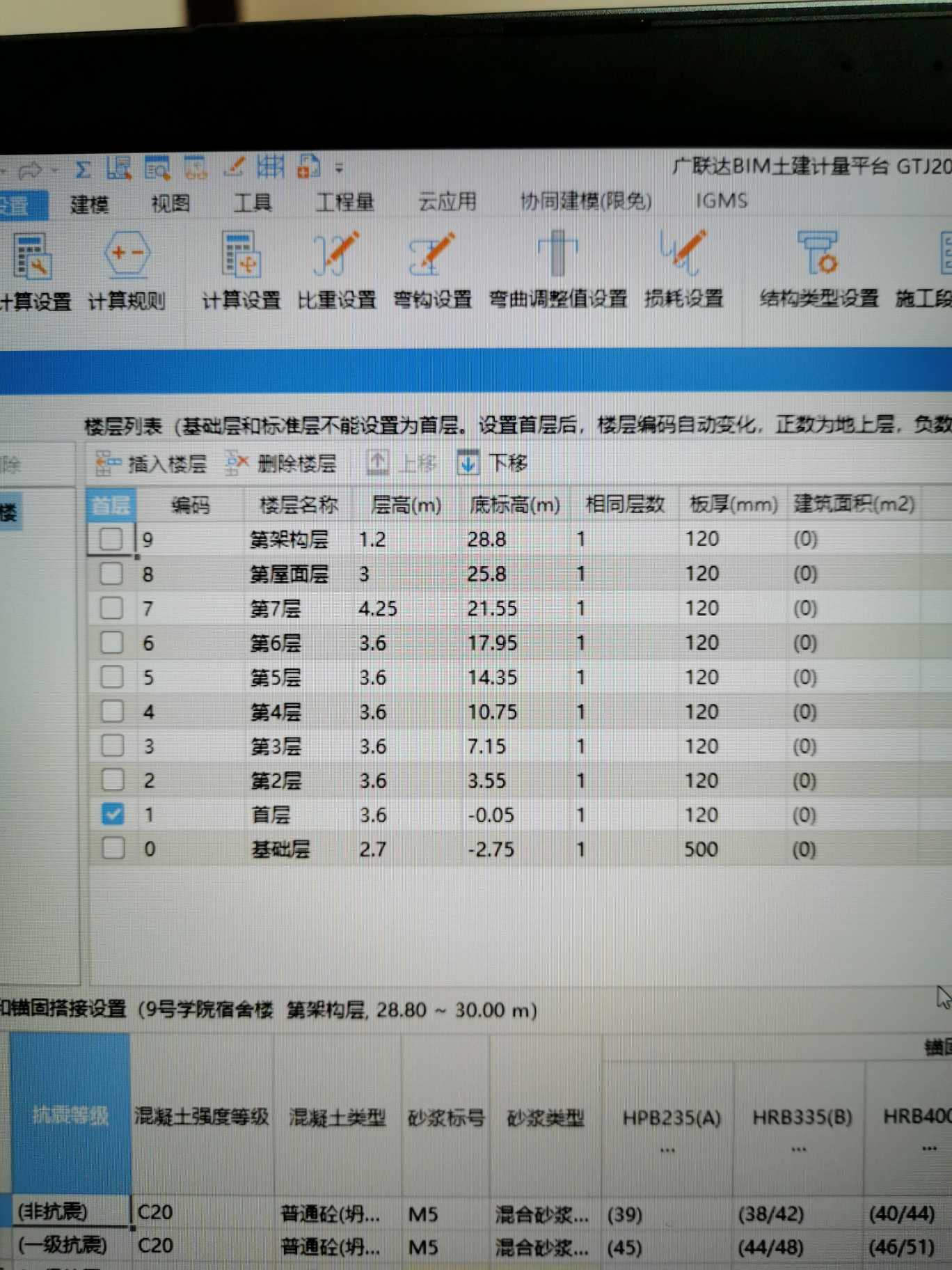This screenshot has height=1270, width=952.
Task: Click the 下移 move-down button
Action: pos(492,462)
